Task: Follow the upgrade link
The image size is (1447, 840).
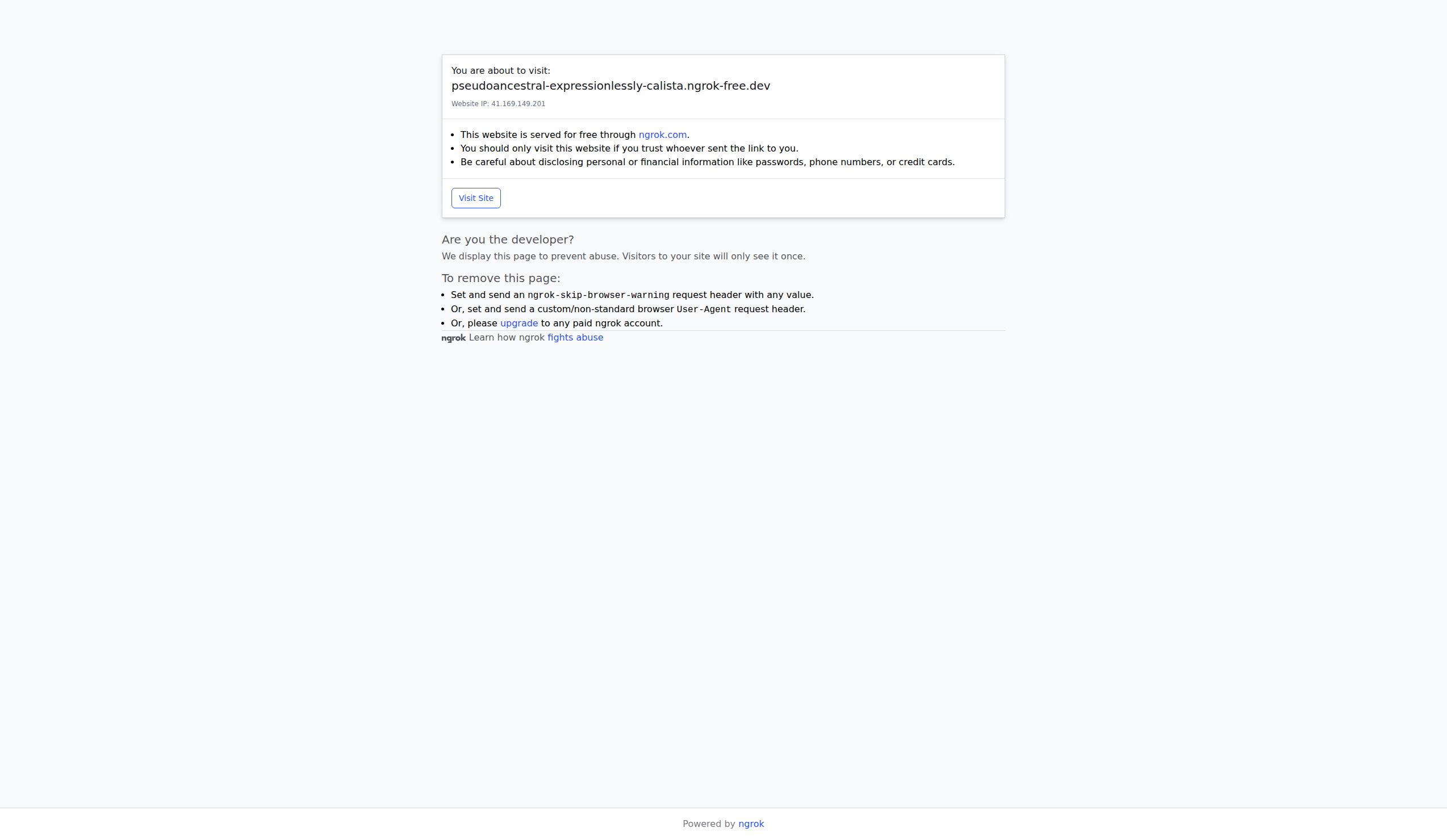Action: pyautogui.click(x=518, y=323)
